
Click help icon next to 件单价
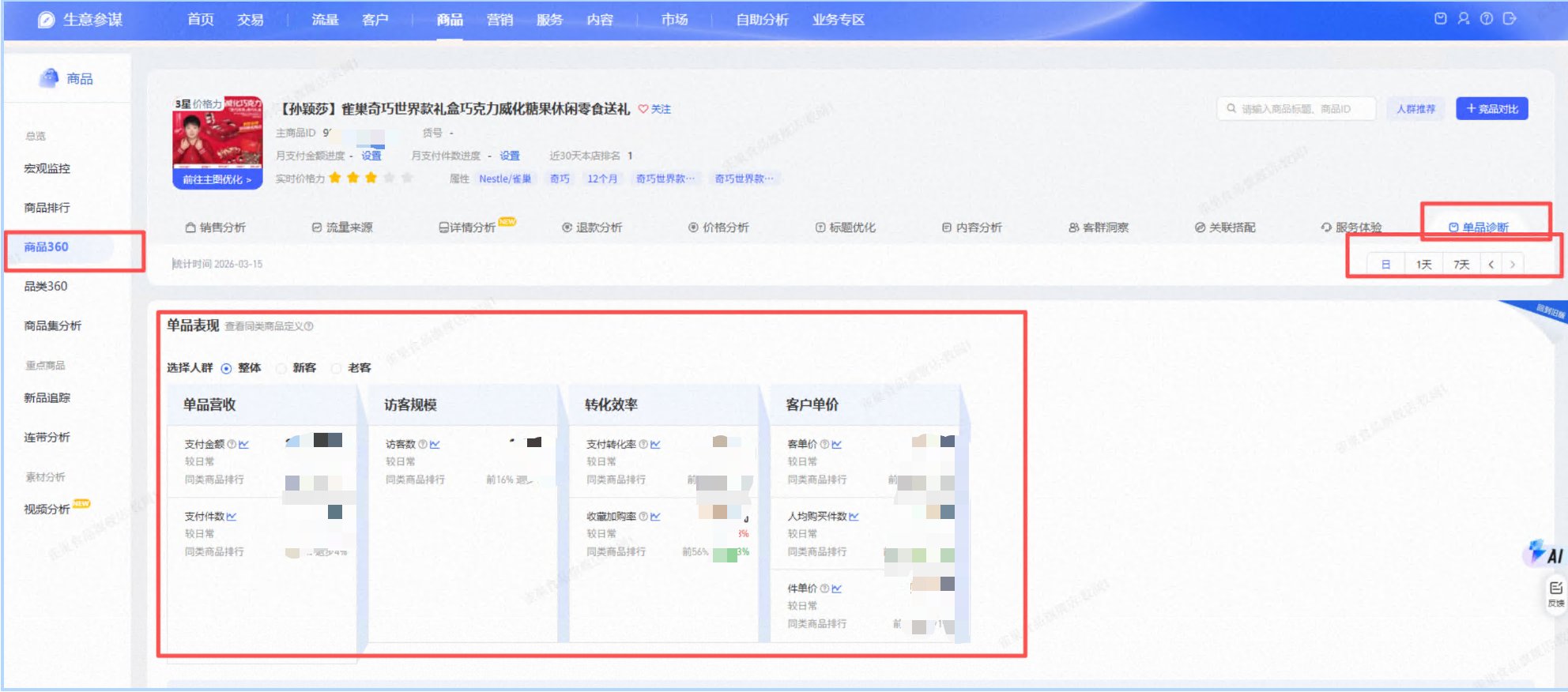pos(825,589)
